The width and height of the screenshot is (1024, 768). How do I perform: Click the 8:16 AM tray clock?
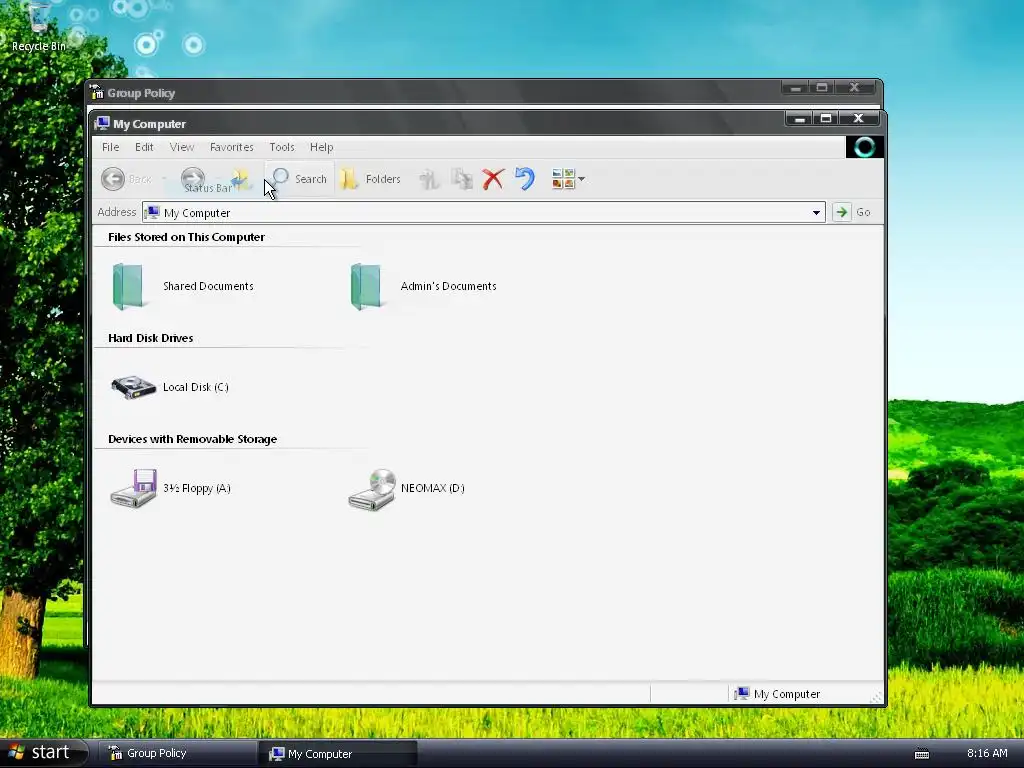click(987, 753)
